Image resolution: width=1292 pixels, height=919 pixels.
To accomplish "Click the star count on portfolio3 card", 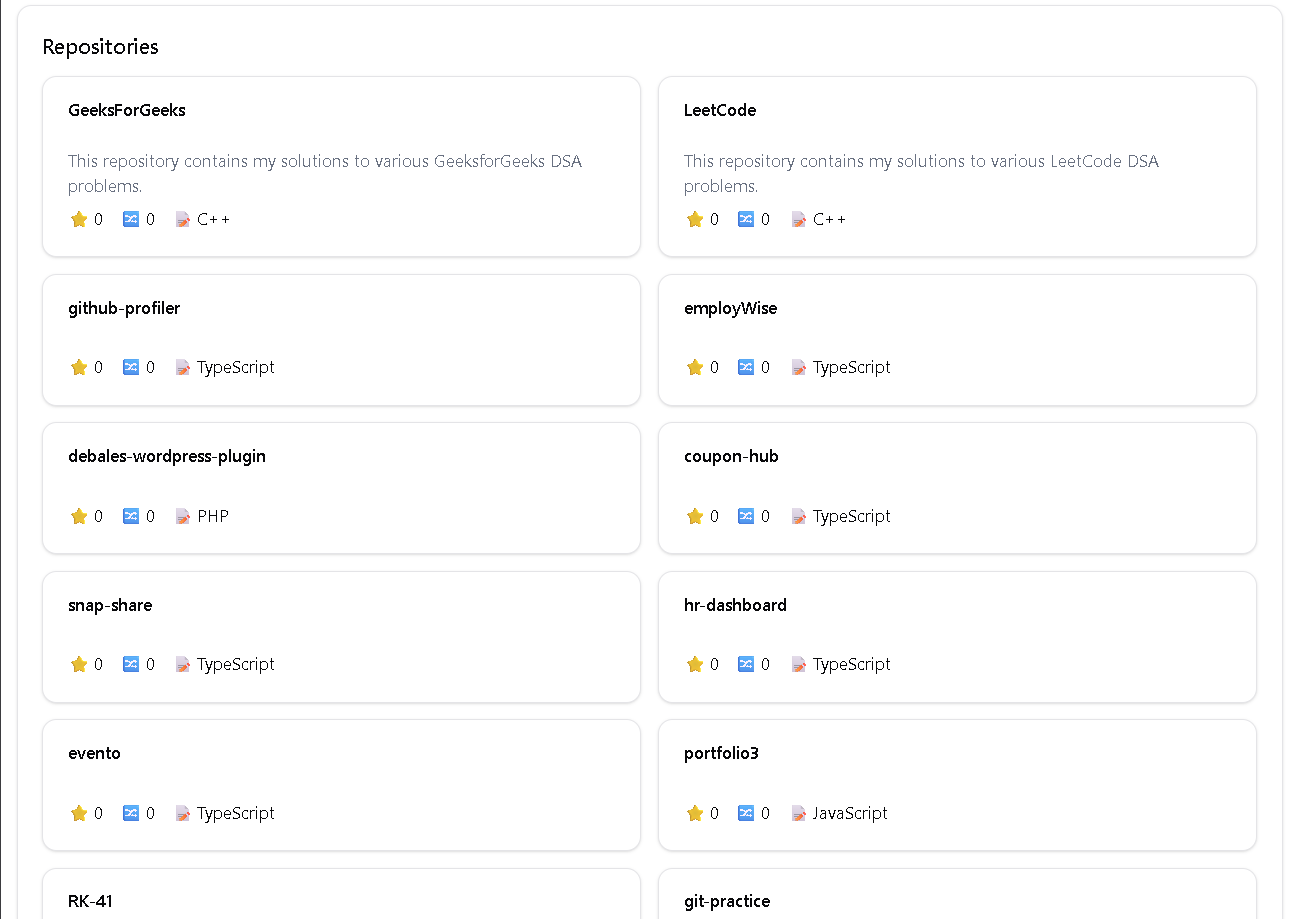I will (714, 813).
